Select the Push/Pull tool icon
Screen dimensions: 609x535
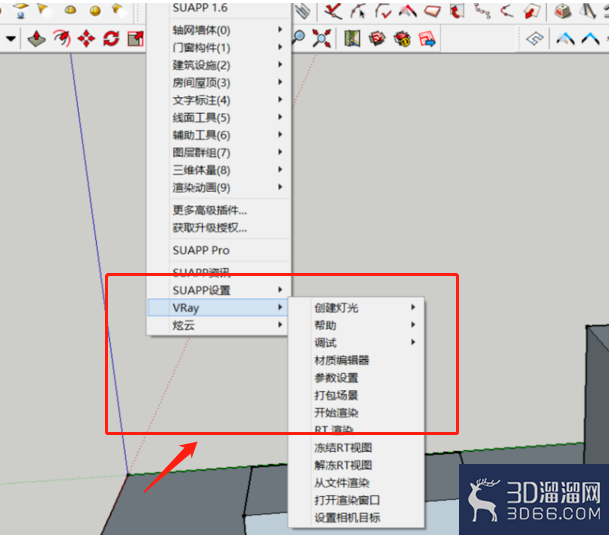(37, 38)
